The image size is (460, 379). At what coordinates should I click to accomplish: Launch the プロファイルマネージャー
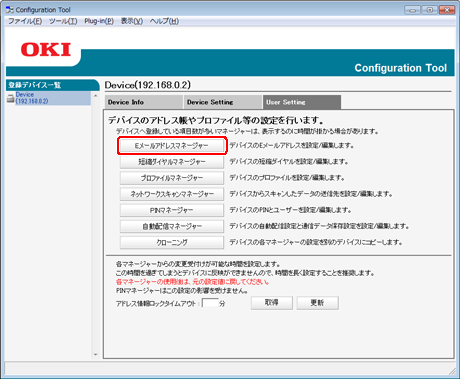pyautogui.click(x=172, y=178)
